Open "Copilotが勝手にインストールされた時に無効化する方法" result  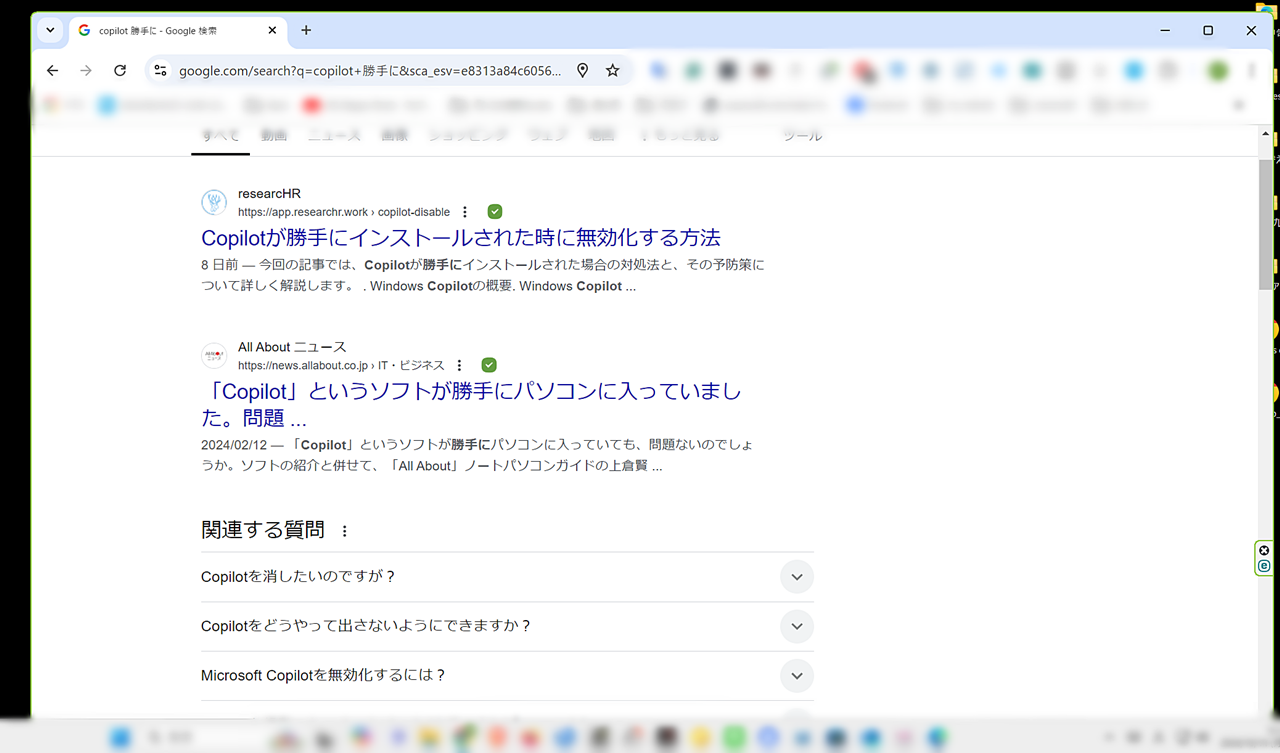(461, 238)
